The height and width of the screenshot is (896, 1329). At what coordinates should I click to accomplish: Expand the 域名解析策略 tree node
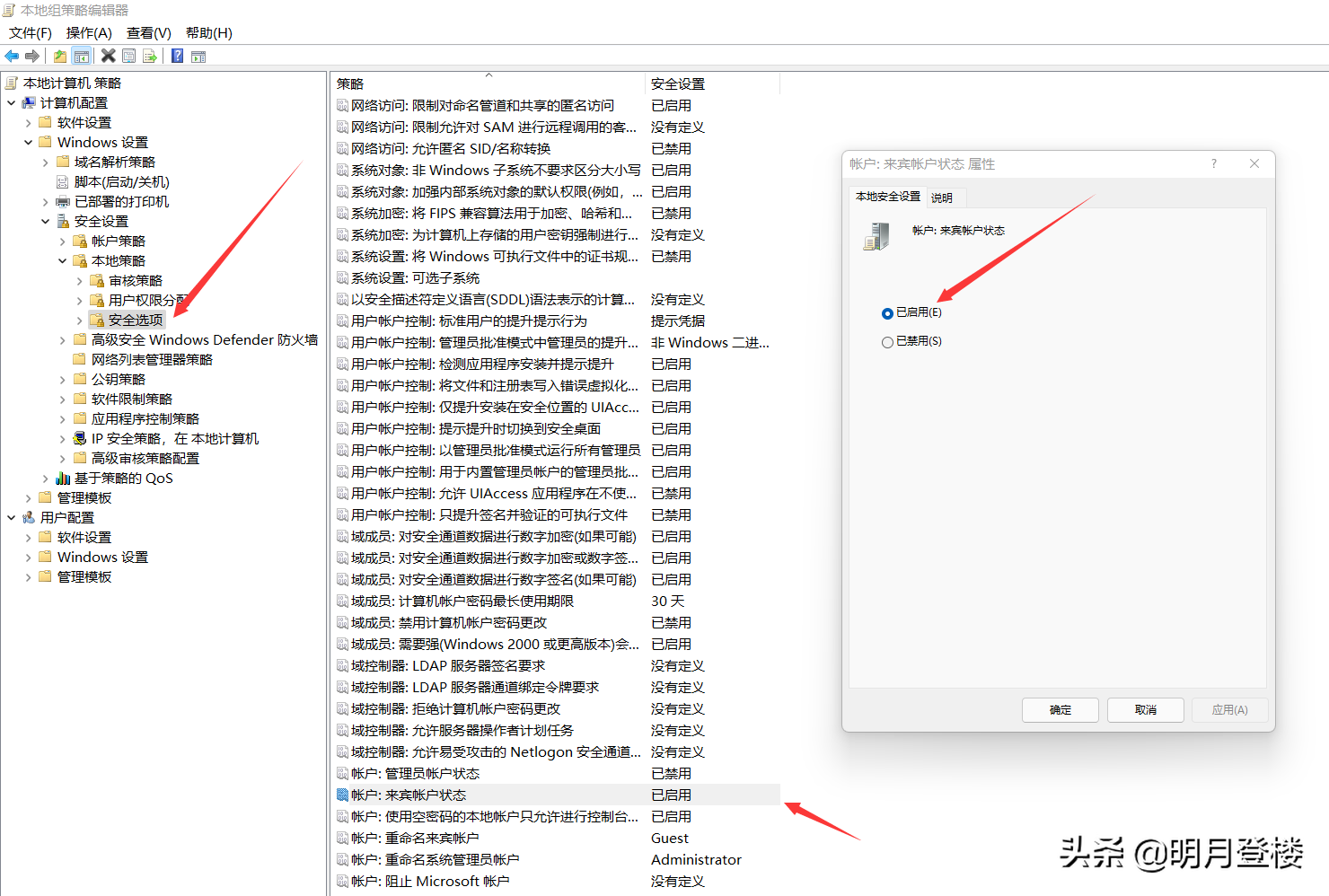(x=46, y=162)
